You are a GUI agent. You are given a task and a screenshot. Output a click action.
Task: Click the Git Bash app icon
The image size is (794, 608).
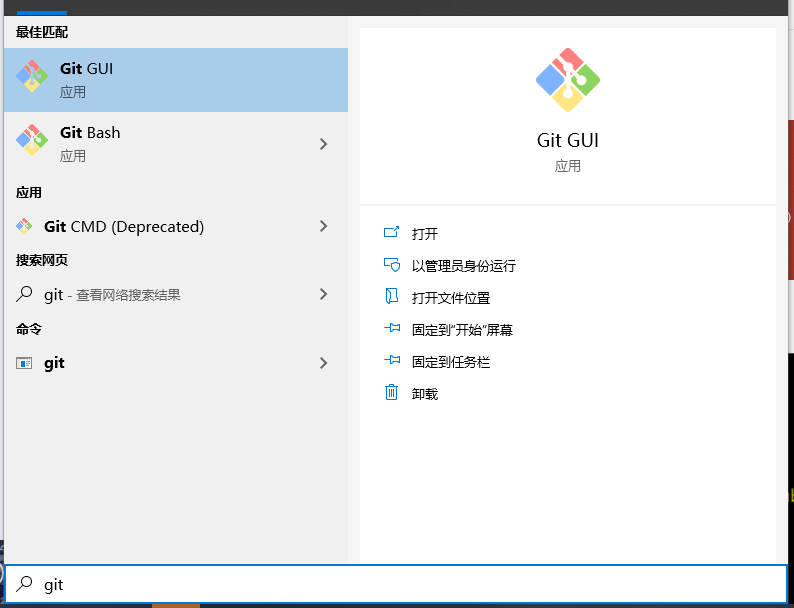point(32,140)
